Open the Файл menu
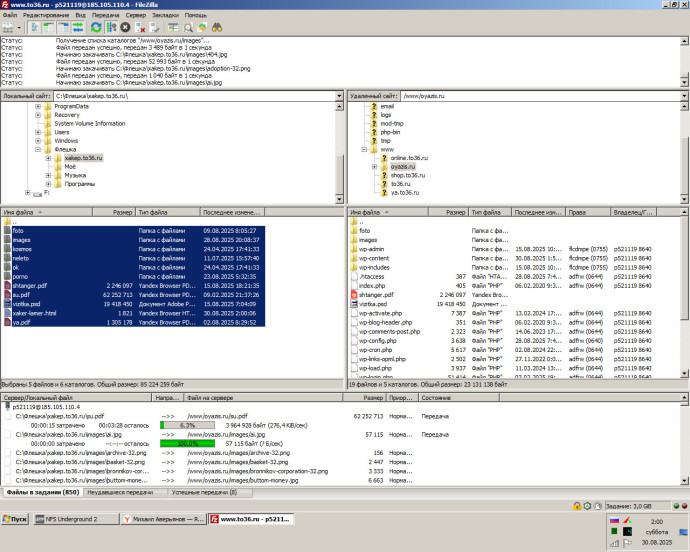This screenshot has width=690, height=552. (x=10, y=15)
